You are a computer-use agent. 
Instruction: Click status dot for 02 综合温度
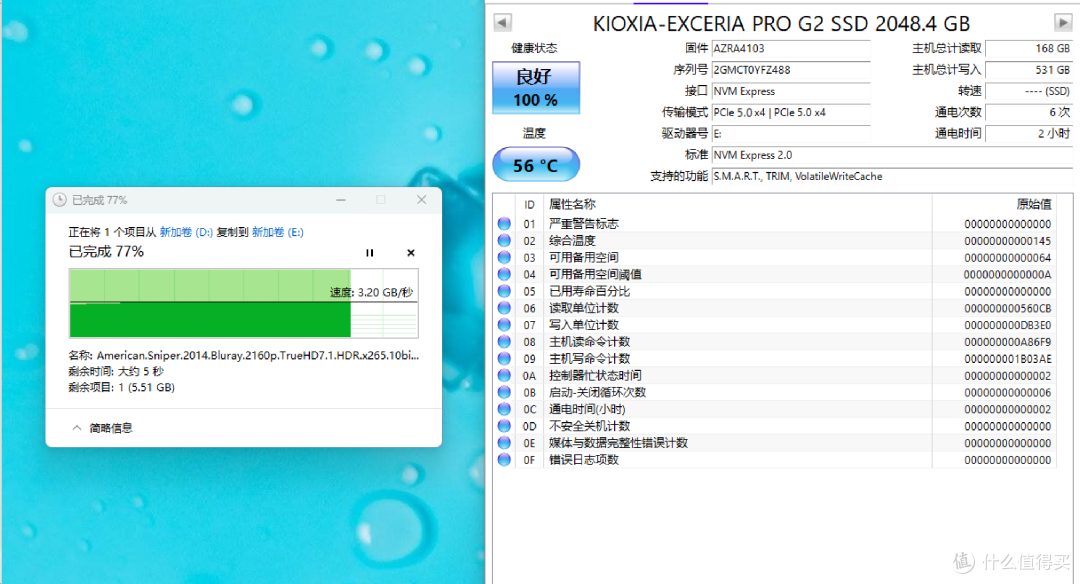tap(504, 240)
